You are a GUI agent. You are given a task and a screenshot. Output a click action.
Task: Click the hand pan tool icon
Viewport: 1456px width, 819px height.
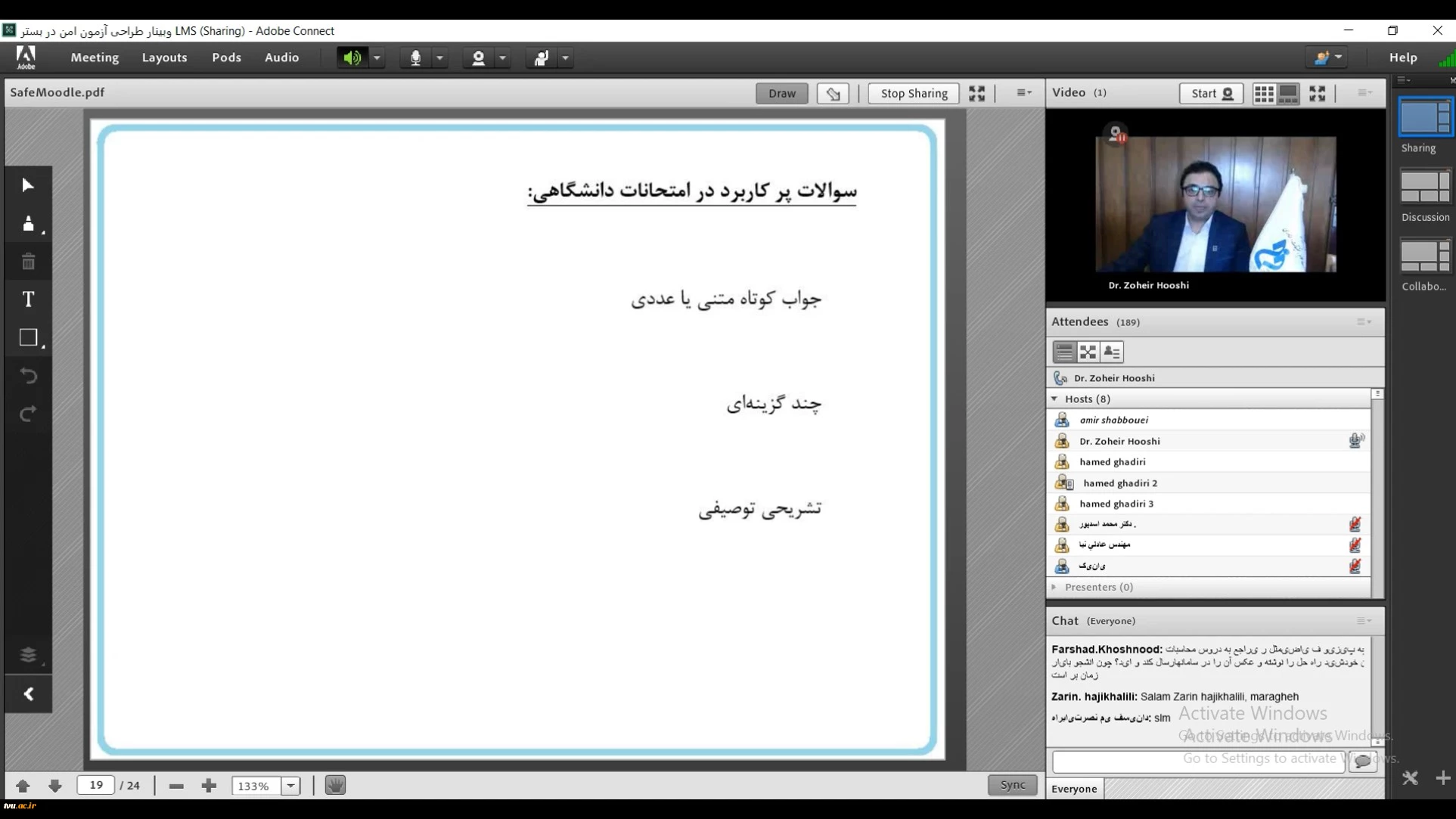(x=335, y=785)
